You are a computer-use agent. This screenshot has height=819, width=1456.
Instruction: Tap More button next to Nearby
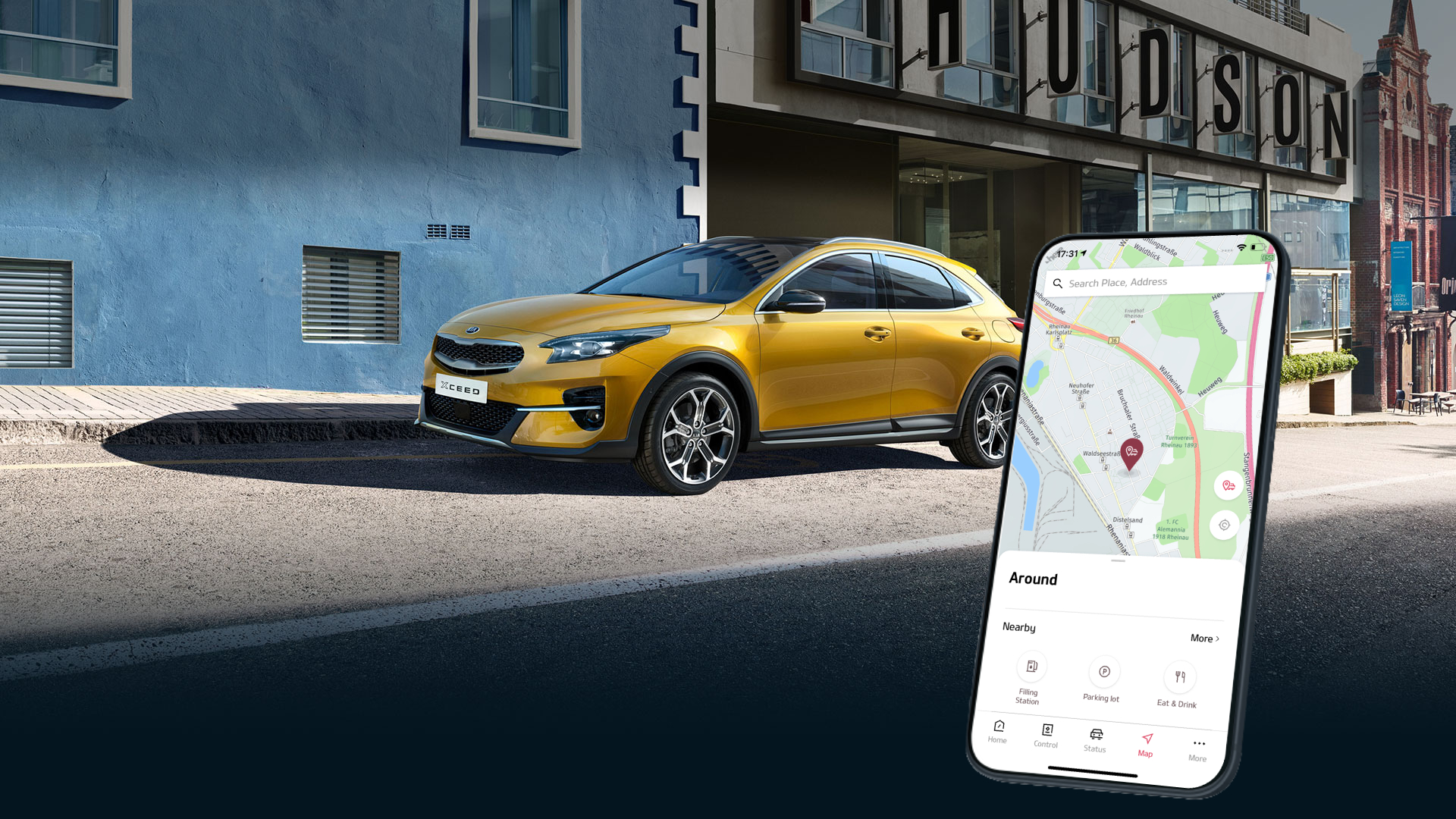pyautogui.click(x=1208, y=637)
